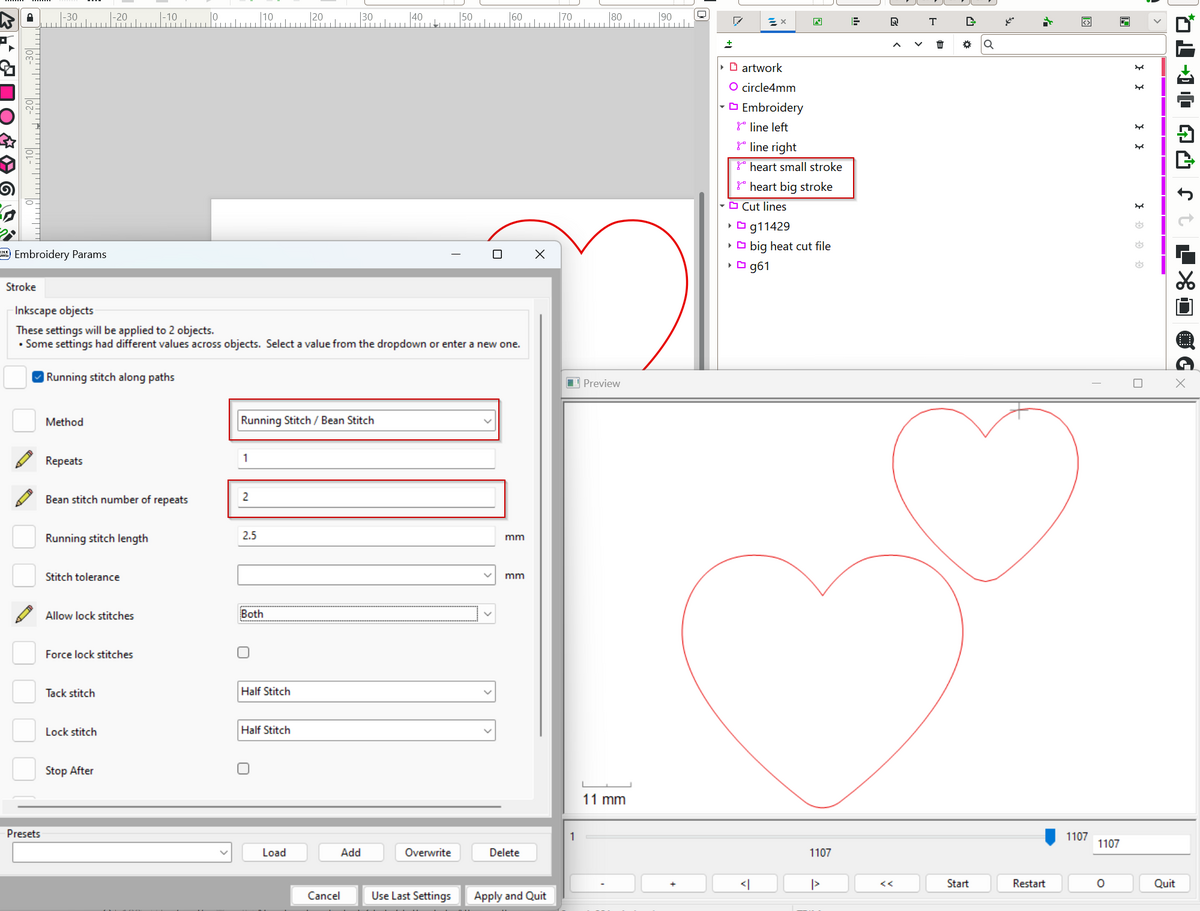Enable the Force lock stitches checkbox
This screenshot has width=1200, height=911.
tap(243, 652)
